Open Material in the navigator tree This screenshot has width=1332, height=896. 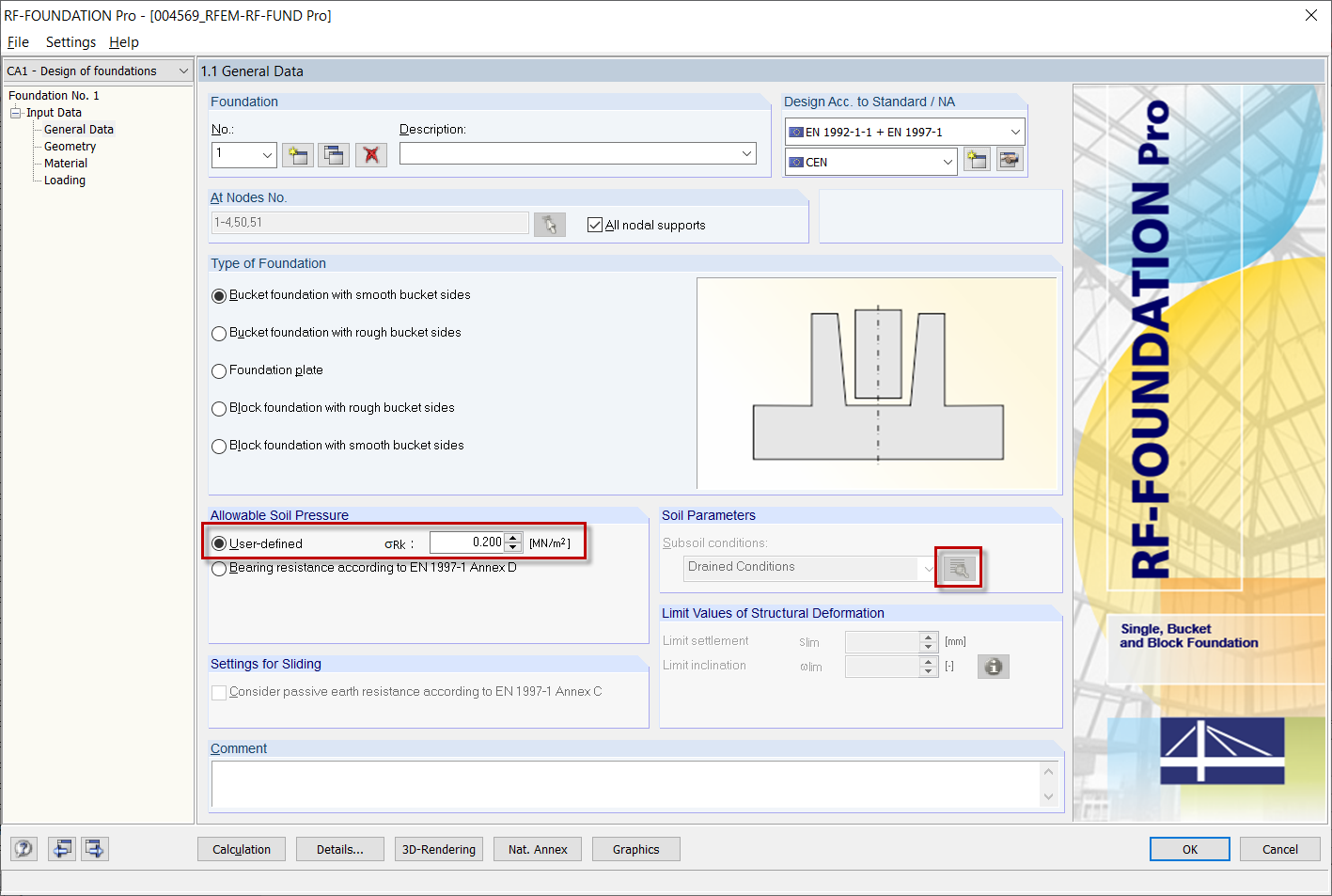coord(66,164)
